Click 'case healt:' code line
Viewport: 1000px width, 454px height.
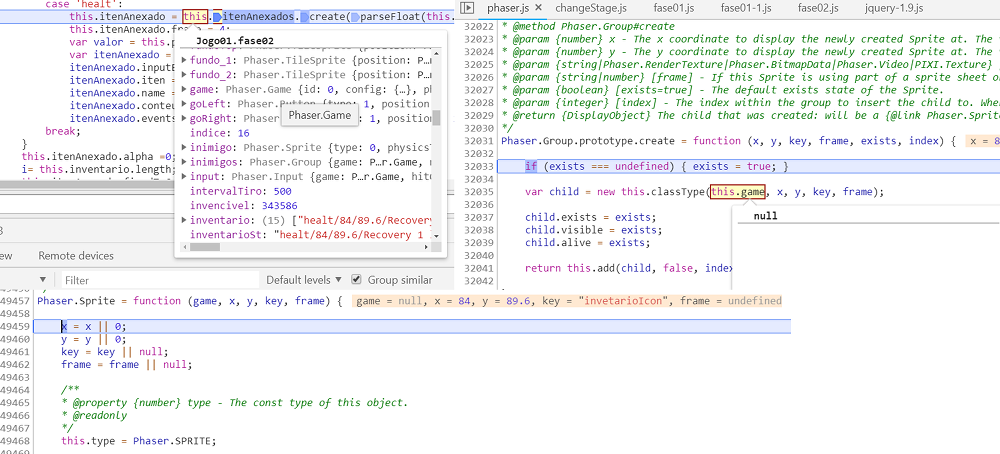[x=82, y=4]
